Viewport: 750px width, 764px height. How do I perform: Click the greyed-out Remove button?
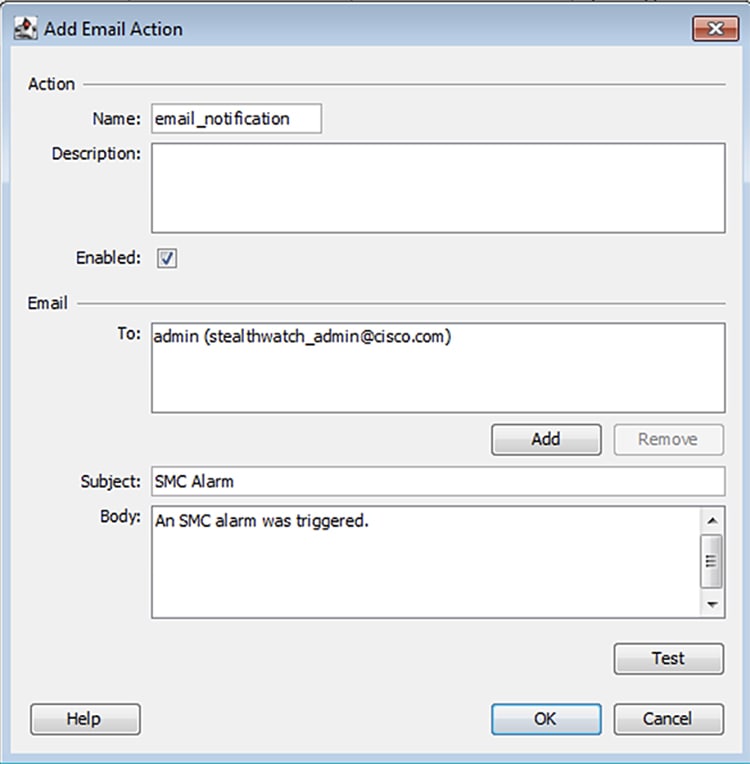click(669, 439)
